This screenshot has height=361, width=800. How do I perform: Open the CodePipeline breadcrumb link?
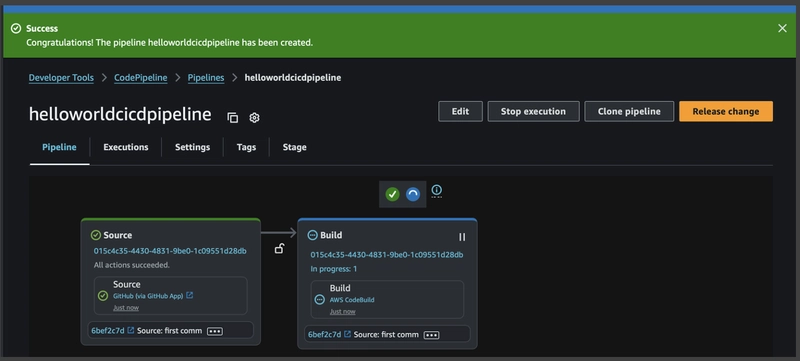coord(140,78)
